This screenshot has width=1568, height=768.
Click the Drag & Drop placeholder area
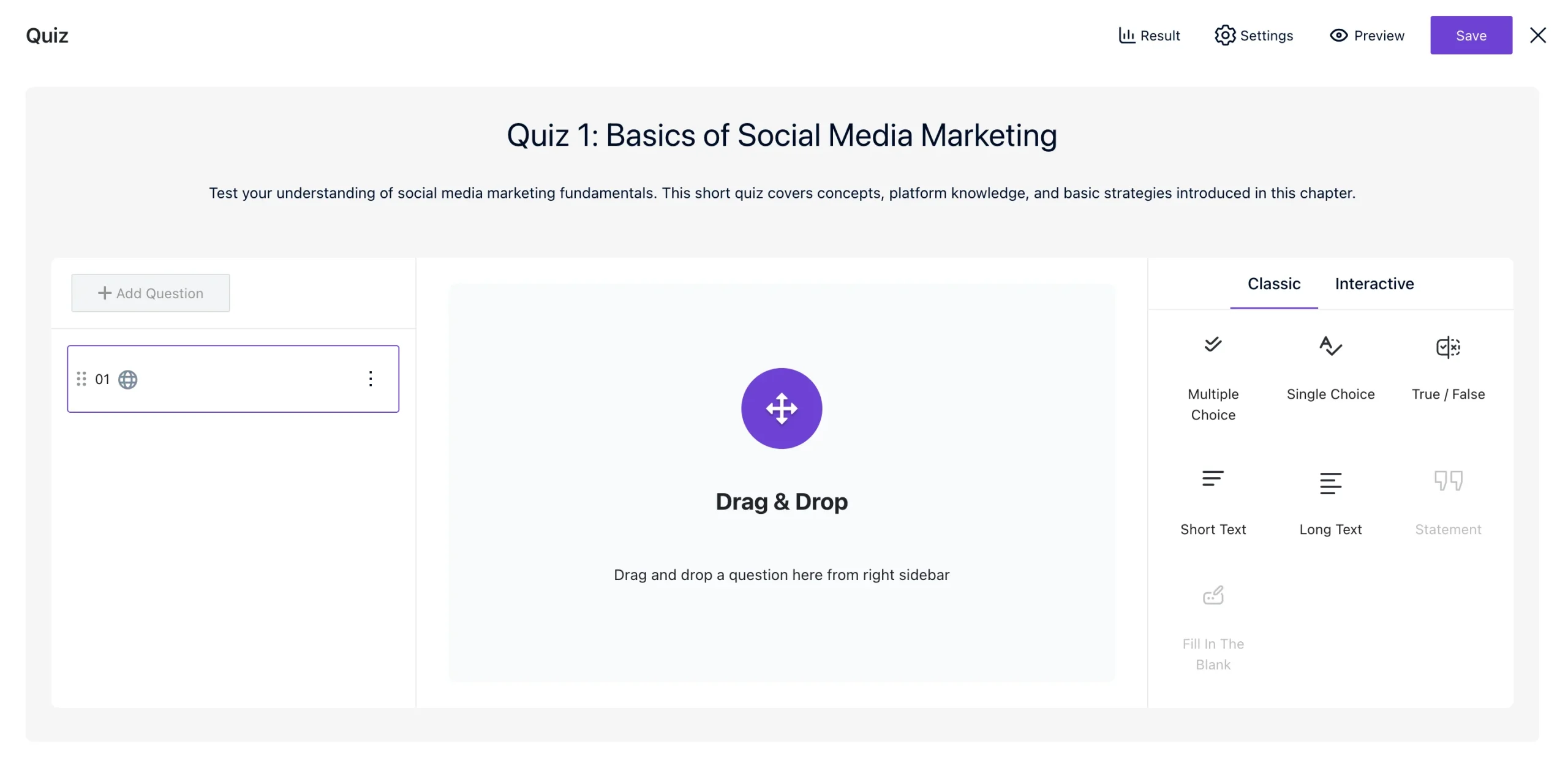click(781, 484)
